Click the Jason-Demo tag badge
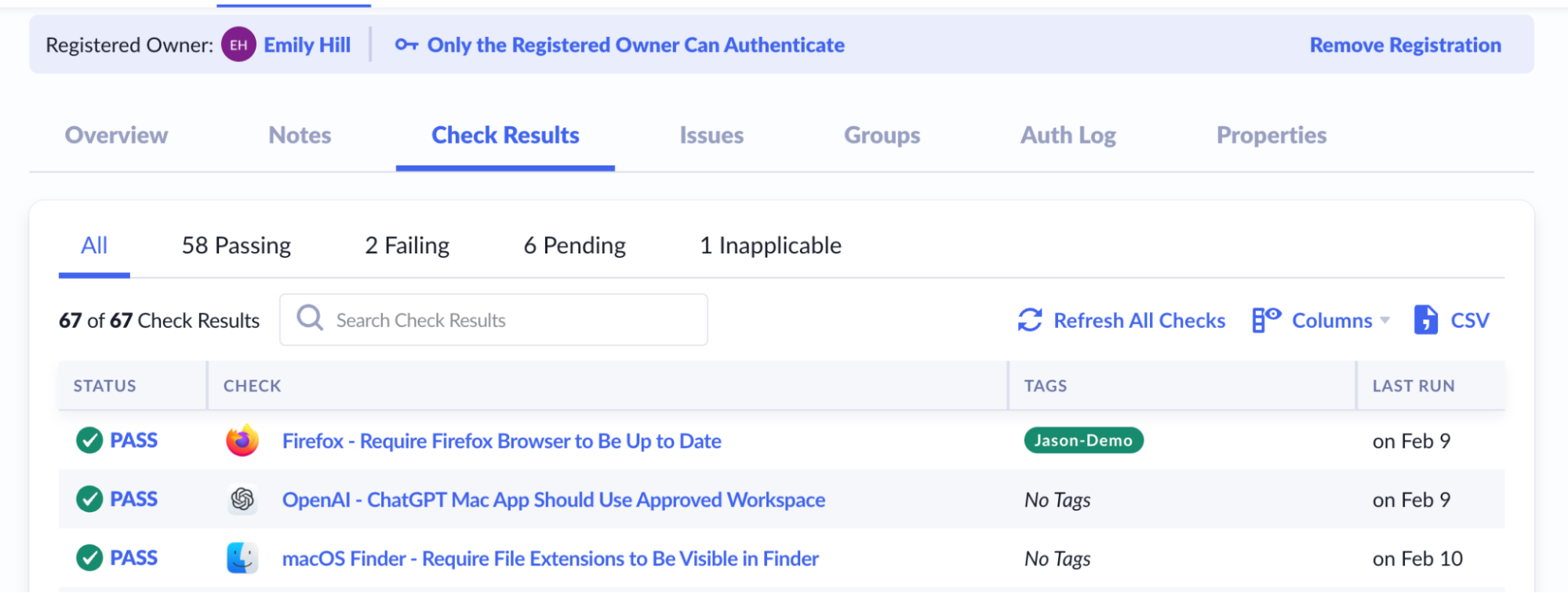This screenshot has height=593, width=1568. click(1083, 441)
